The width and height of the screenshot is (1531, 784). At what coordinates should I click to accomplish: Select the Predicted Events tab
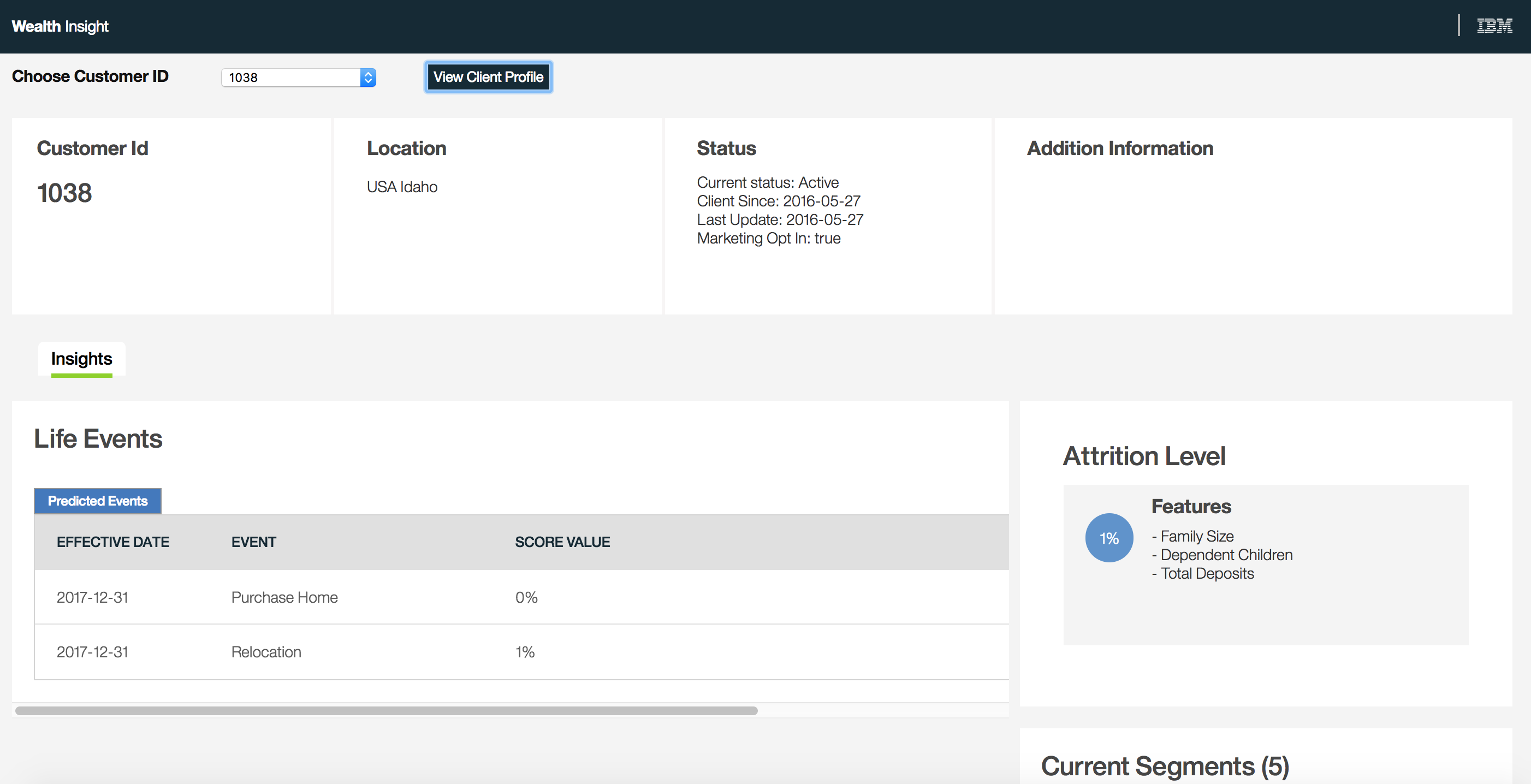[x=98, y=501]
